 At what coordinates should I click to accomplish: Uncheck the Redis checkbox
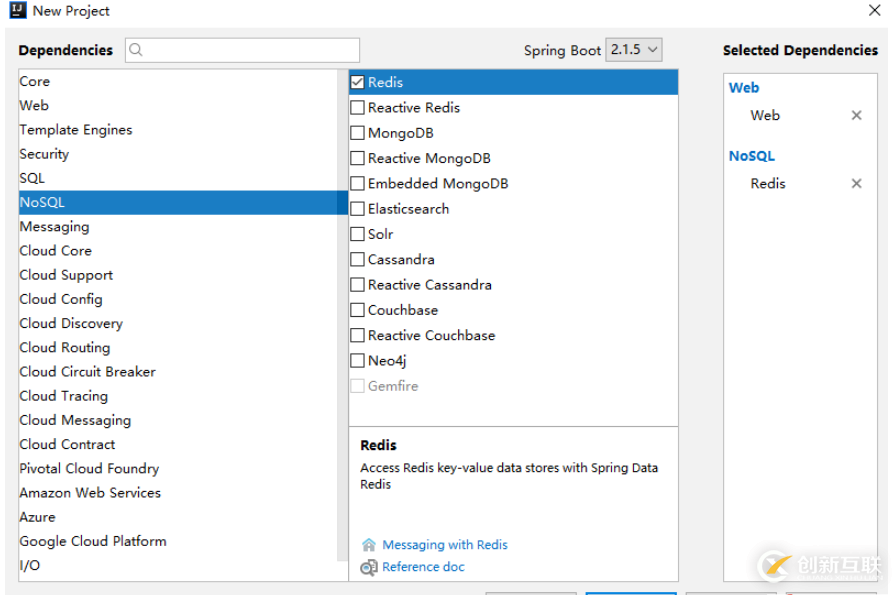[357, 82]
